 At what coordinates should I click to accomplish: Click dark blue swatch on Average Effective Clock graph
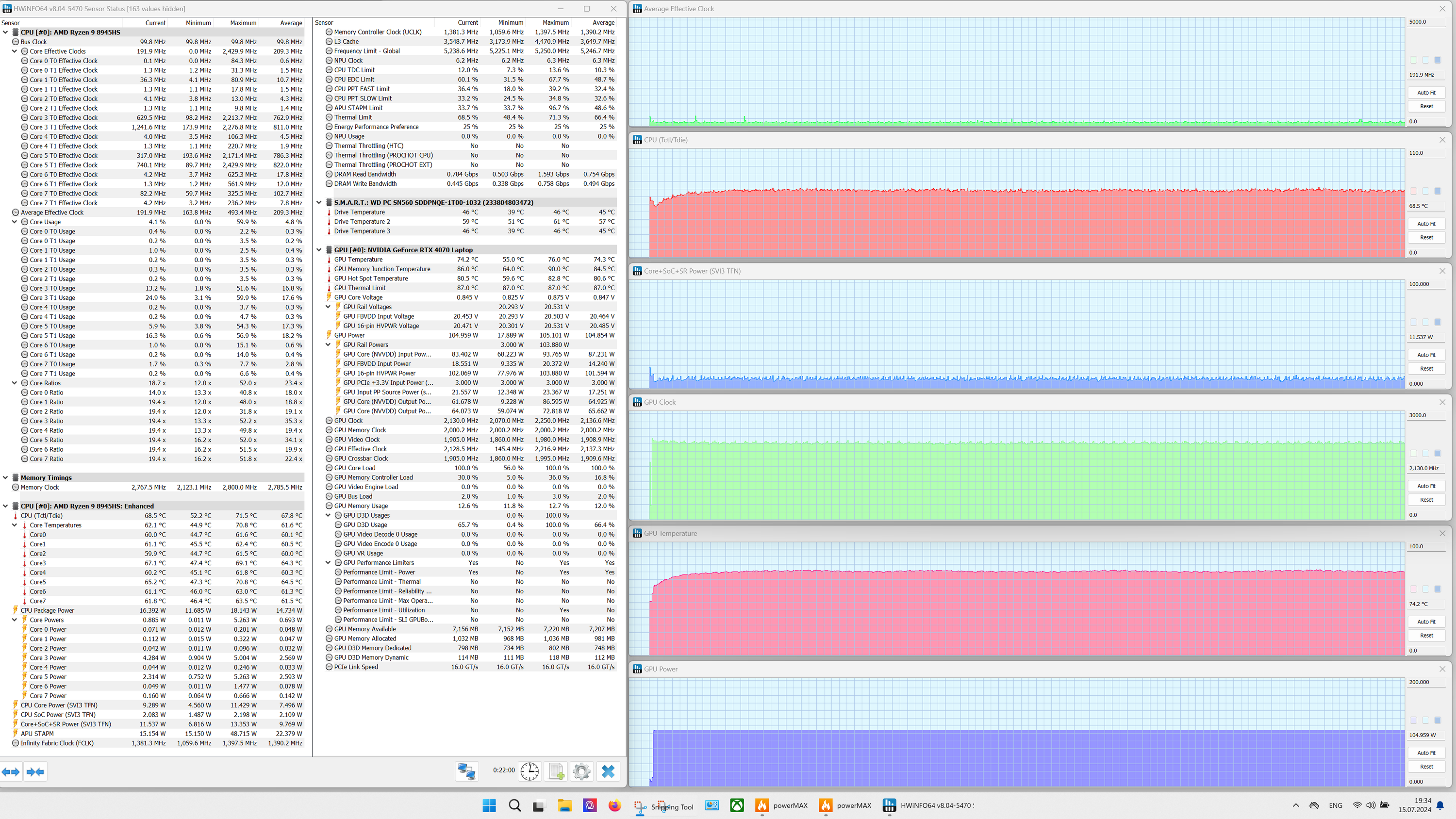tap(1438, 60)
